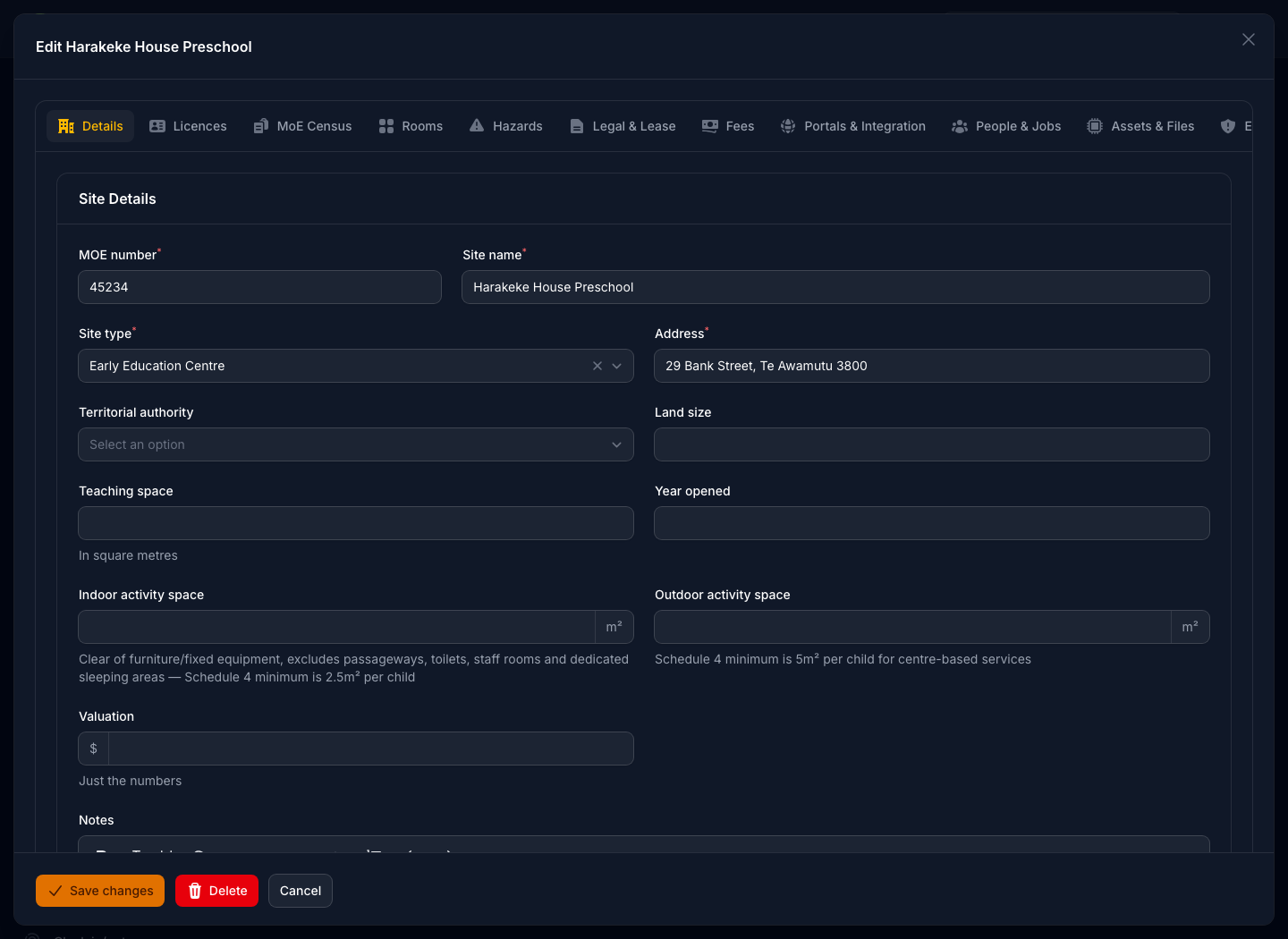The width and height of the screenshot is (1288, 939).
Task: Focus the Teaching space field
Action: (356, 523)
